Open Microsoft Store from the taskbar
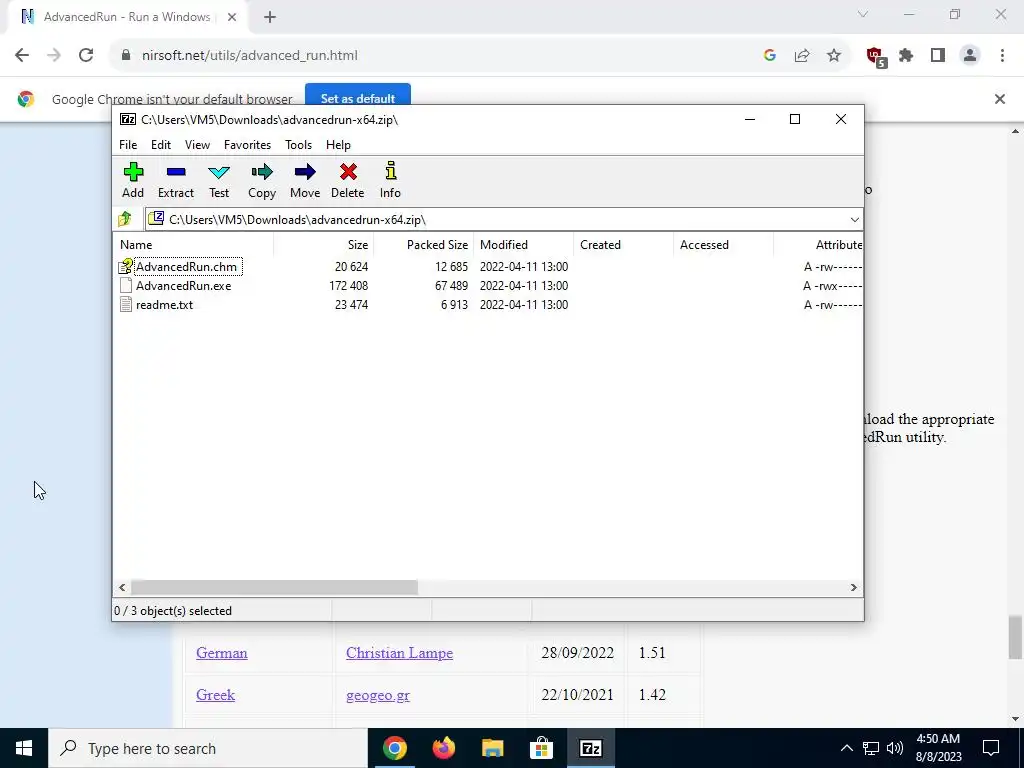The height and width of the screenshot is (768, 1024). pos(541,748)
